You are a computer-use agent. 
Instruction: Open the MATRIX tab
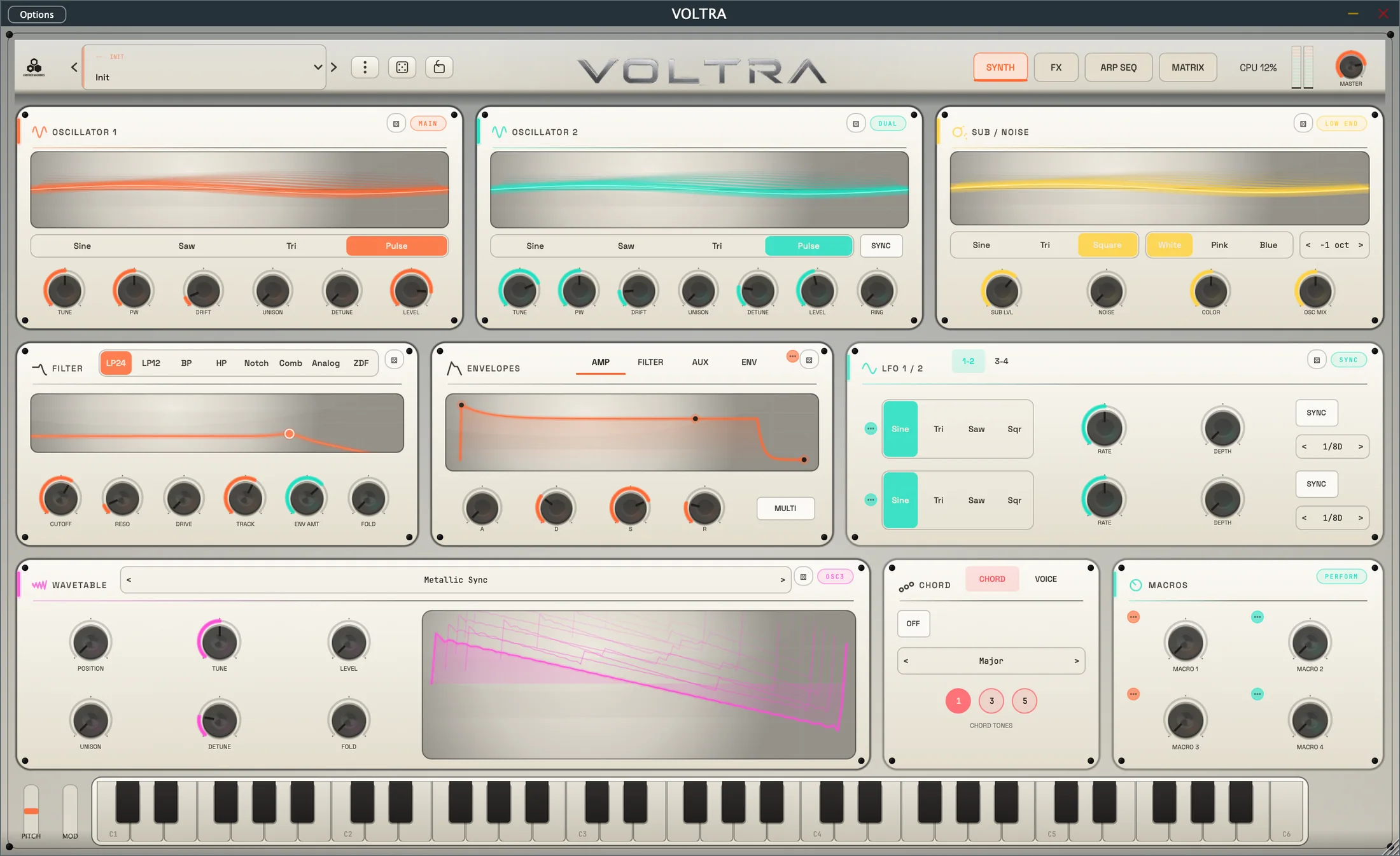(1188, 67)
